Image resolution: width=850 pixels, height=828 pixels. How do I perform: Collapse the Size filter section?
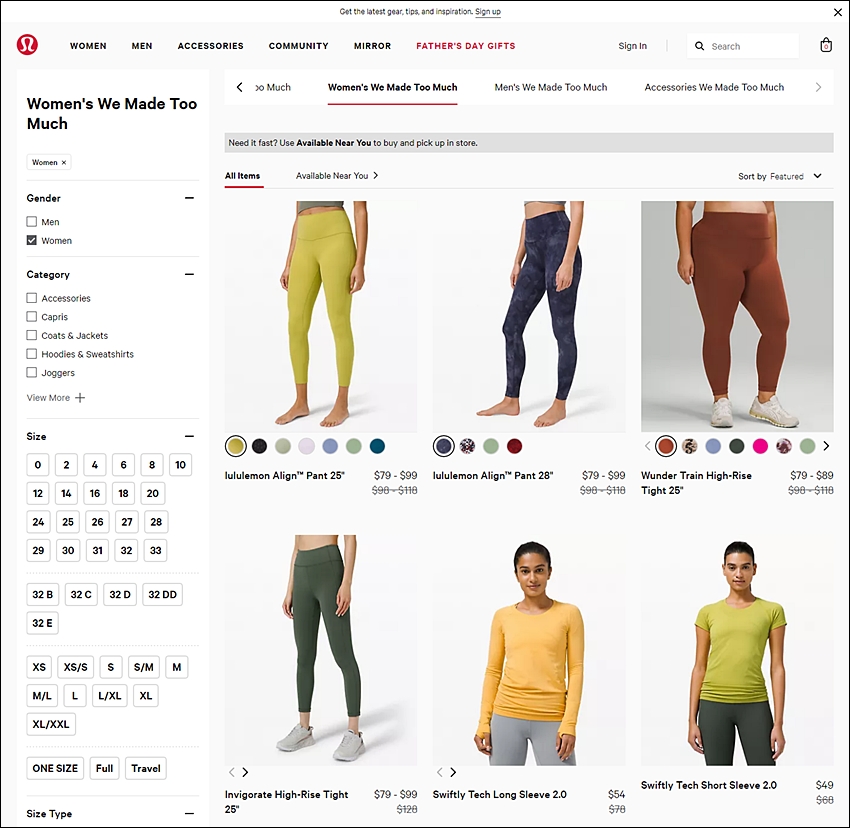coord(189,436)
